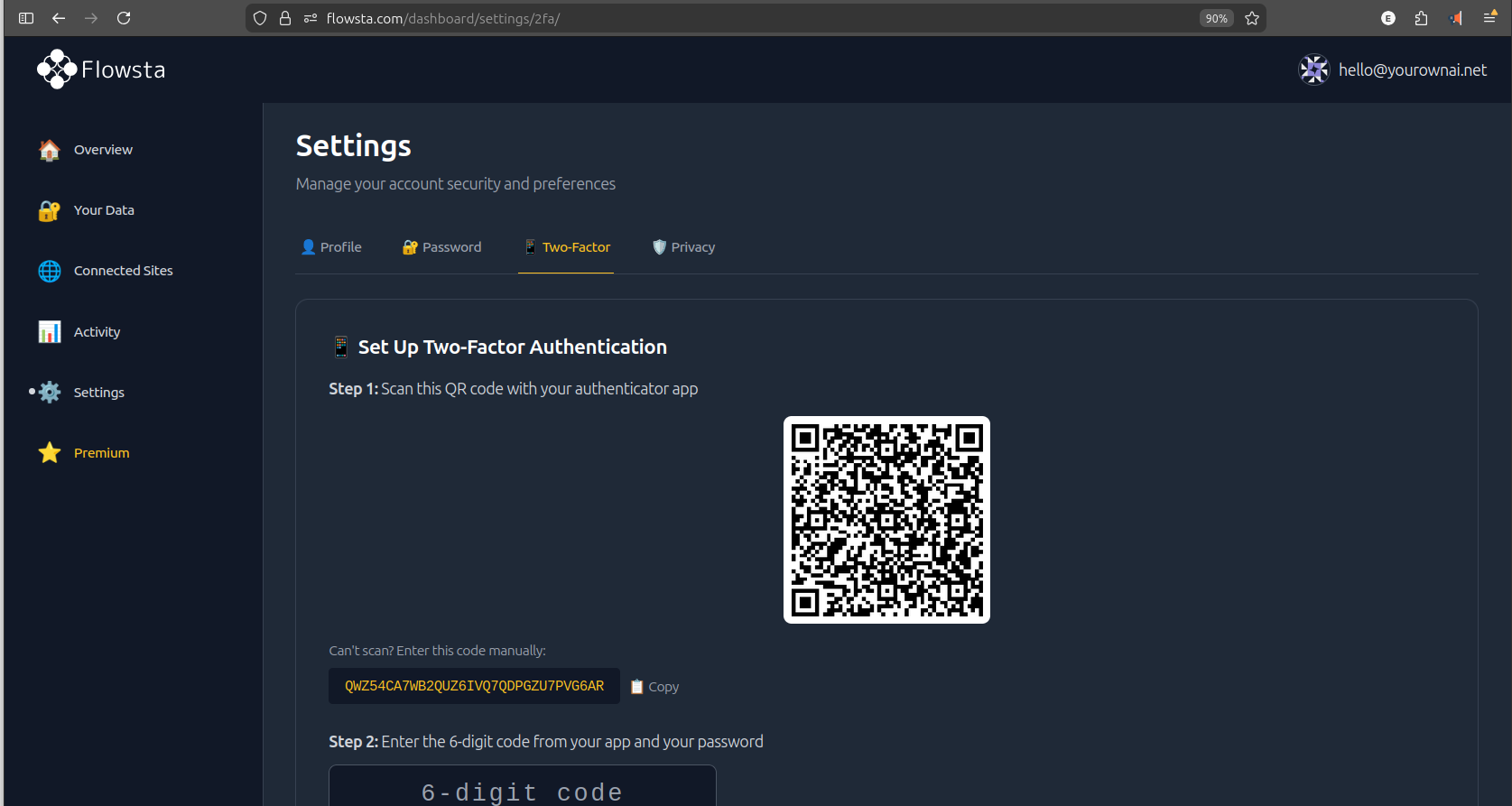The height and width of the screenshot is (806, 1512).
Task: Open the tracking protection shield
Action: point(260,18)
